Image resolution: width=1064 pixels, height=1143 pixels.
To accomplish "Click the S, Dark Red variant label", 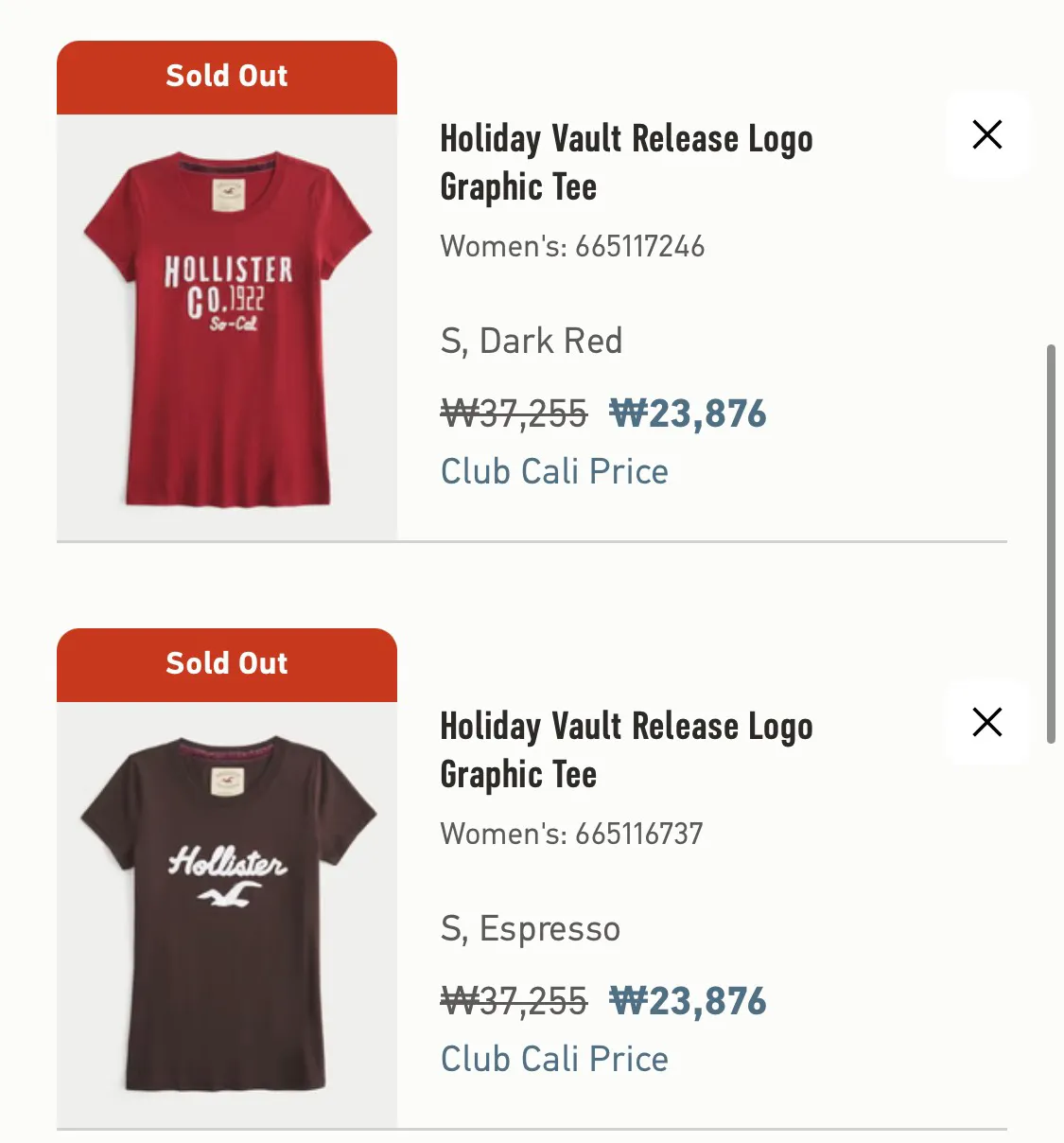I will [531, 340].
